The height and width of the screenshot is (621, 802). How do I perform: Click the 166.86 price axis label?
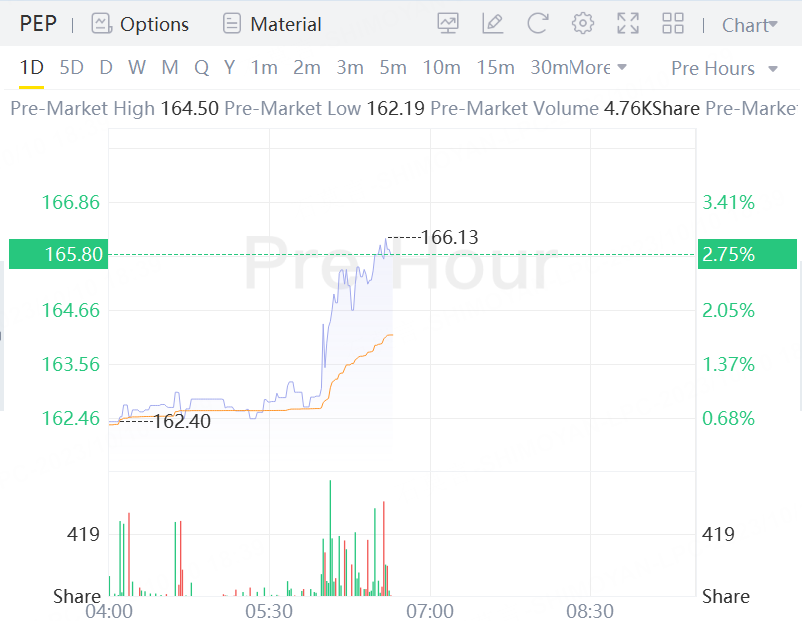click(x=71, y=202)
